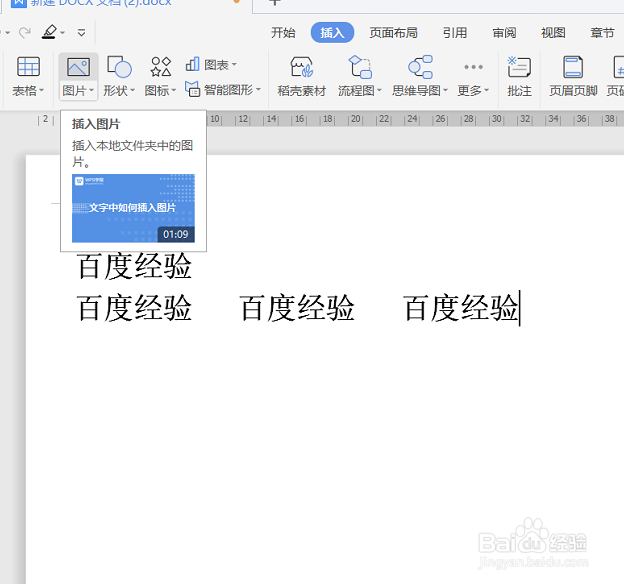Screen dimensions: 624x584
Task: Expand the 图标 dropdown arrow
Action: [174, 90]
